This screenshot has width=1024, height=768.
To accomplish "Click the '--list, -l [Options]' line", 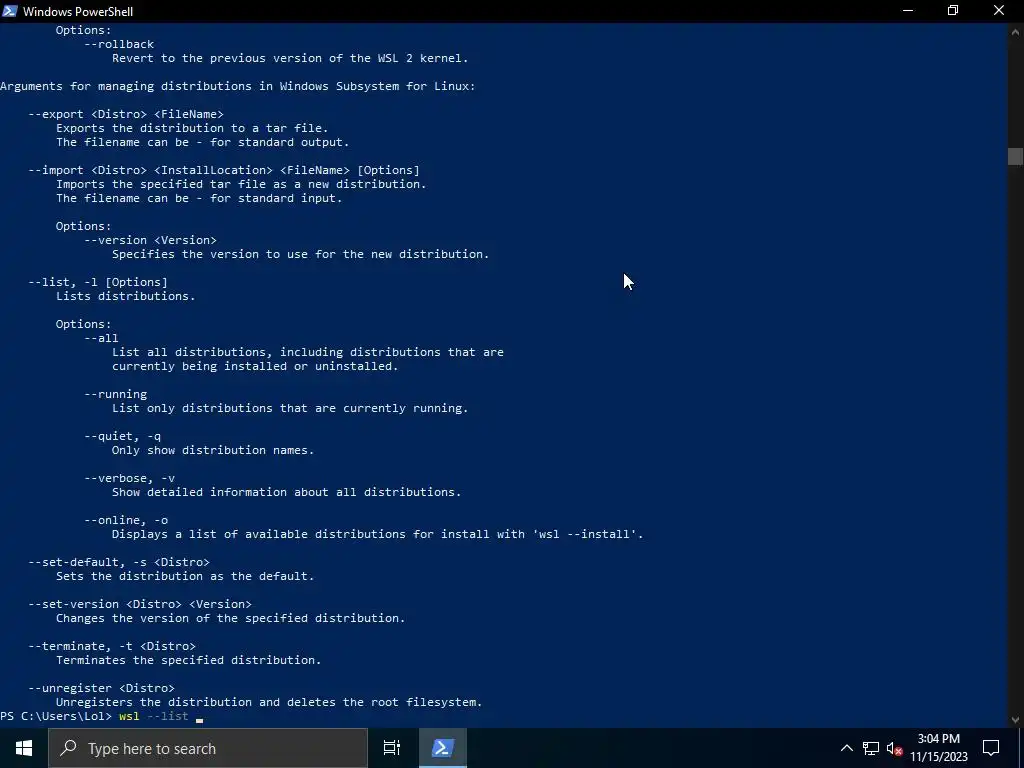I will (98, 281).
